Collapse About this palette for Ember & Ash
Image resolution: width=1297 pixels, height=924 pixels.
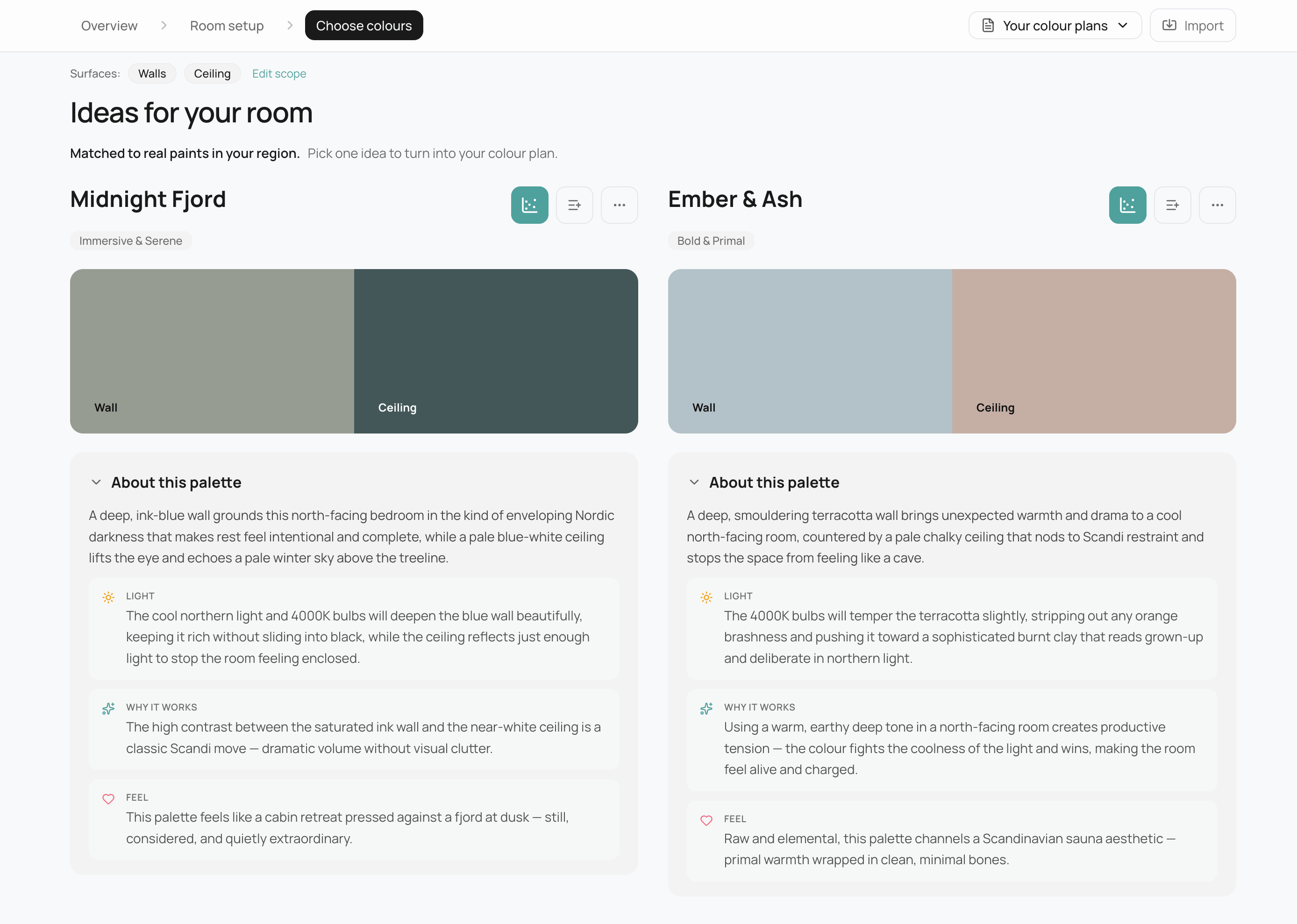click(695, 483)
